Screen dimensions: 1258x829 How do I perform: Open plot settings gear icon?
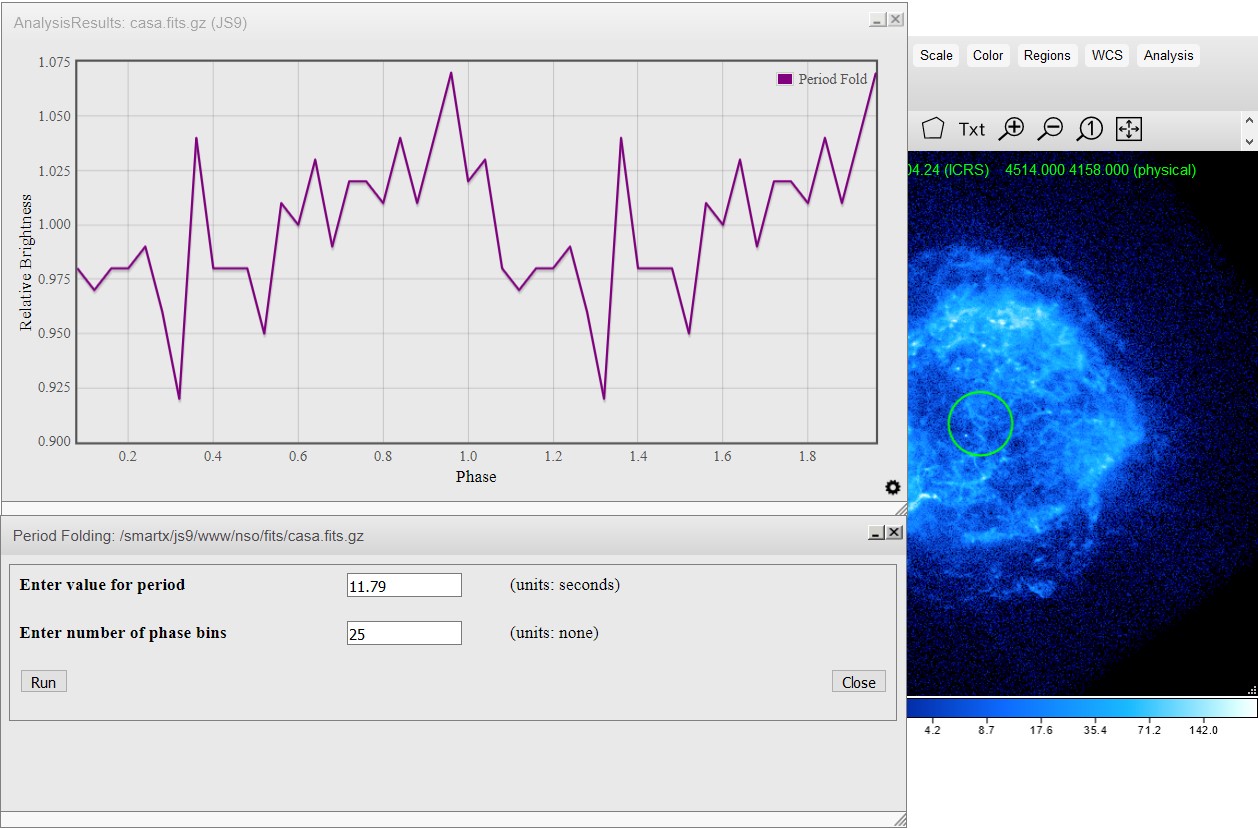pyautogui.click(x=892, y=487)
